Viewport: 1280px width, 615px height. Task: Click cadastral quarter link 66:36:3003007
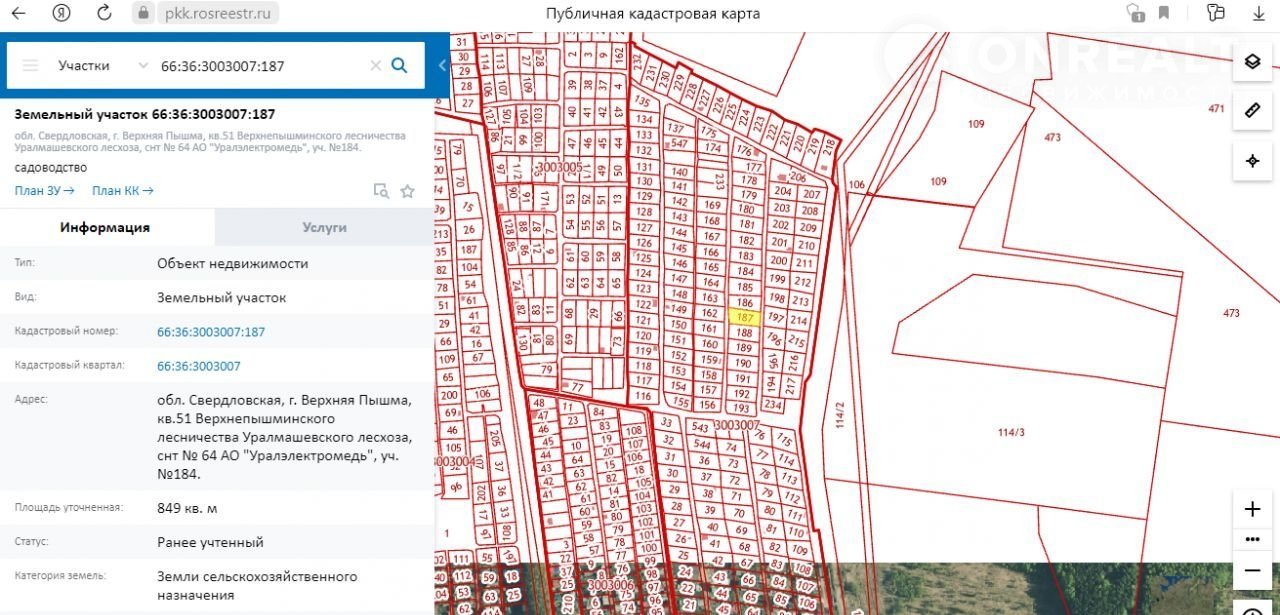pos(199,366)
